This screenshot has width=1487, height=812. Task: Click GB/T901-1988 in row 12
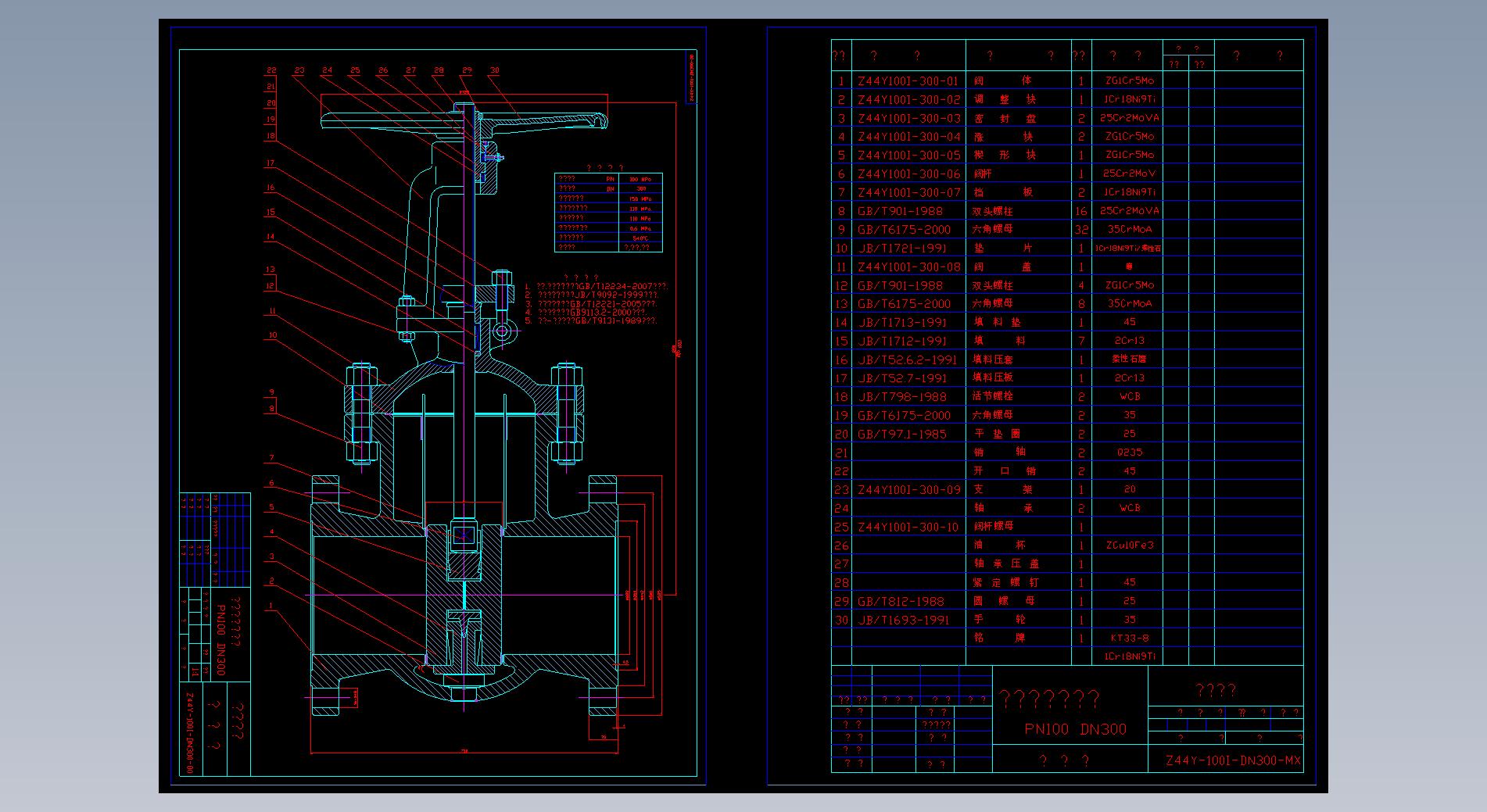(900, 285)
